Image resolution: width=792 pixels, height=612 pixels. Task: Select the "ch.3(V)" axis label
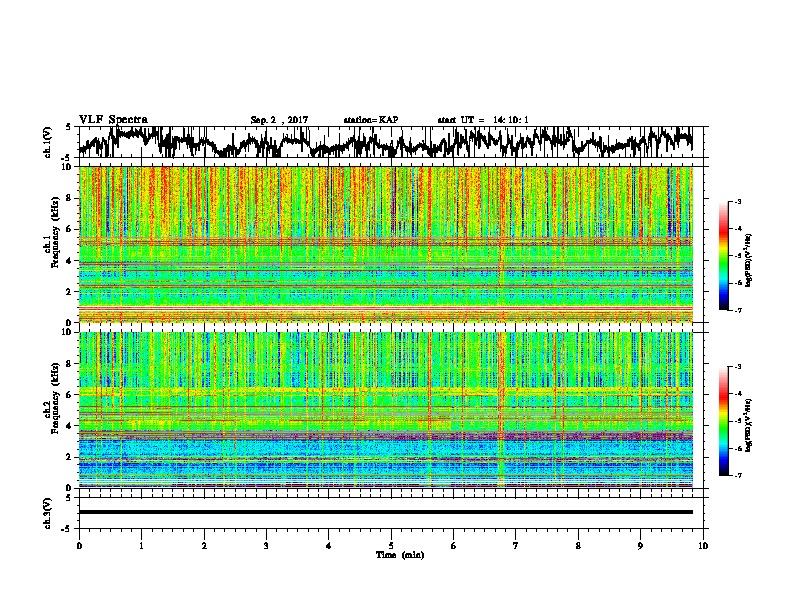pos(48,513)
